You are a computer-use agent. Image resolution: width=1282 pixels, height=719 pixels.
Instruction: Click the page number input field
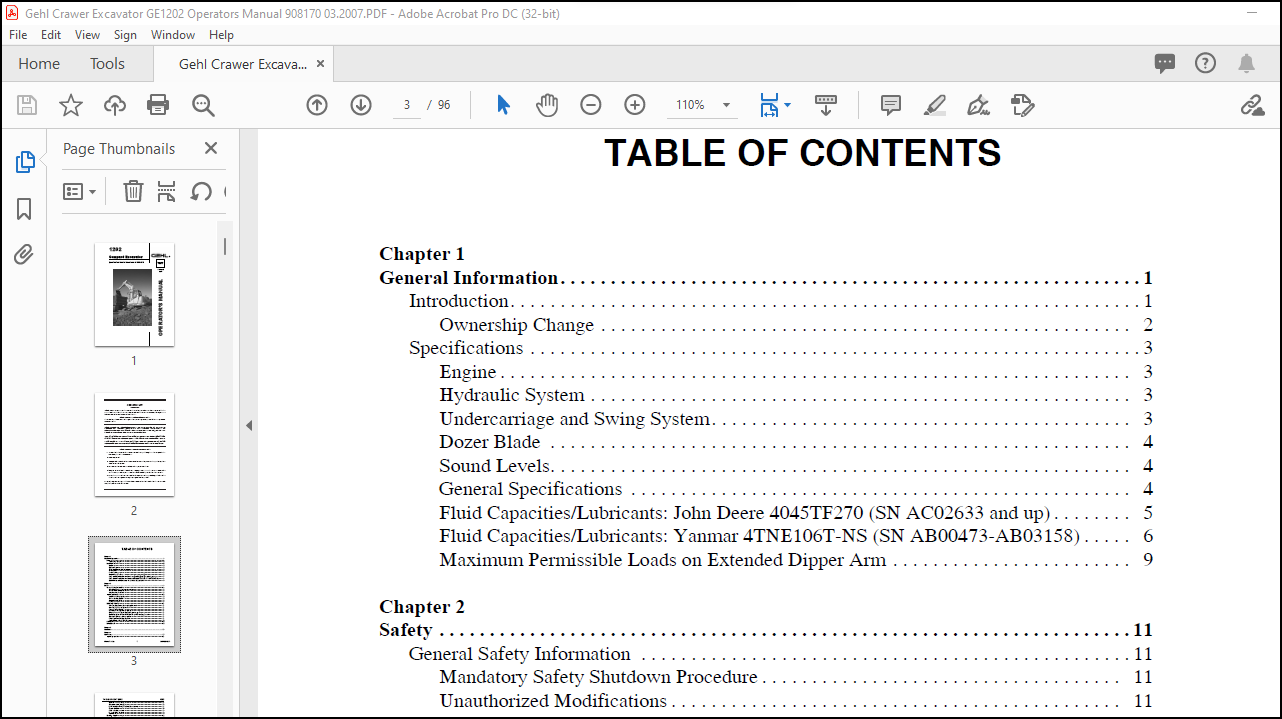(x=407, y=105)
